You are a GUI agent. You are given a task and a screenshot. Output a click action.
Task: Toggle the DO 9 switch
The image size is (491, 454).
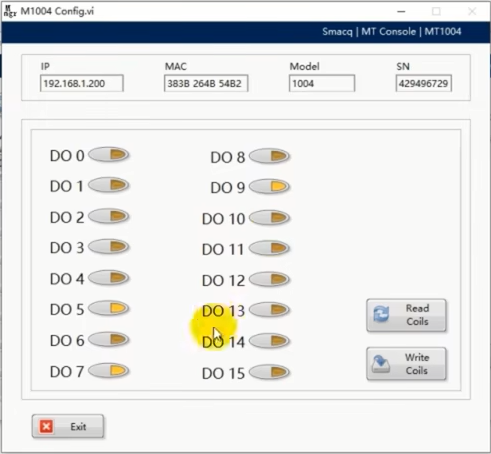tap(269, 187)
